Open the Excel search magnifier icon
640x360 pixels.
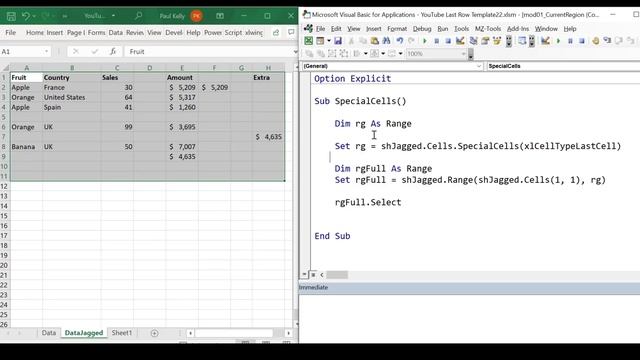point(138,16)
